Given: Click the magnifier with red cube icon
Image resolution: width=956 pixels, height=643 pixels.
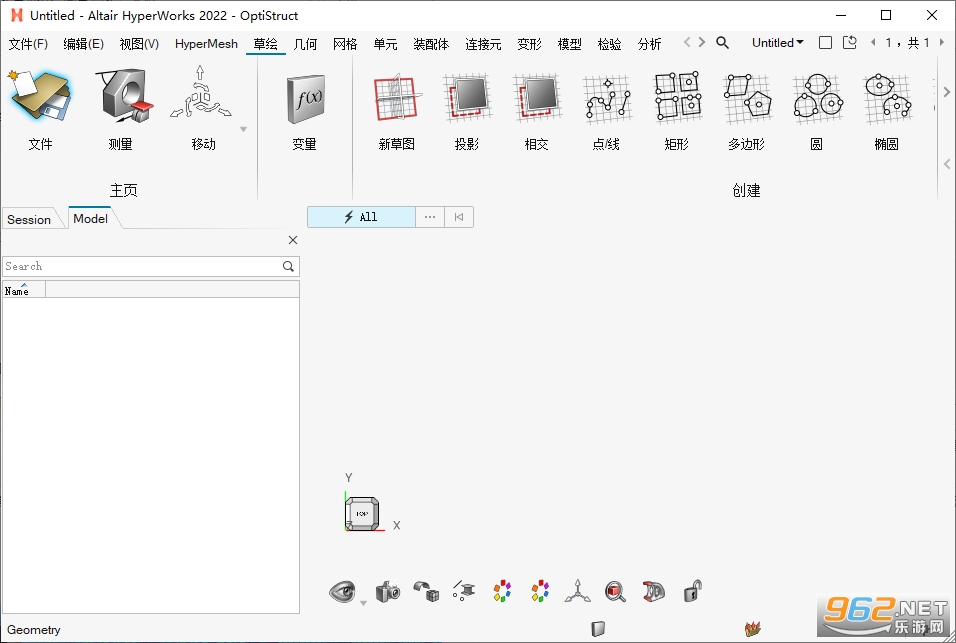Looking at the screenshot, I should tap(615, 591).
